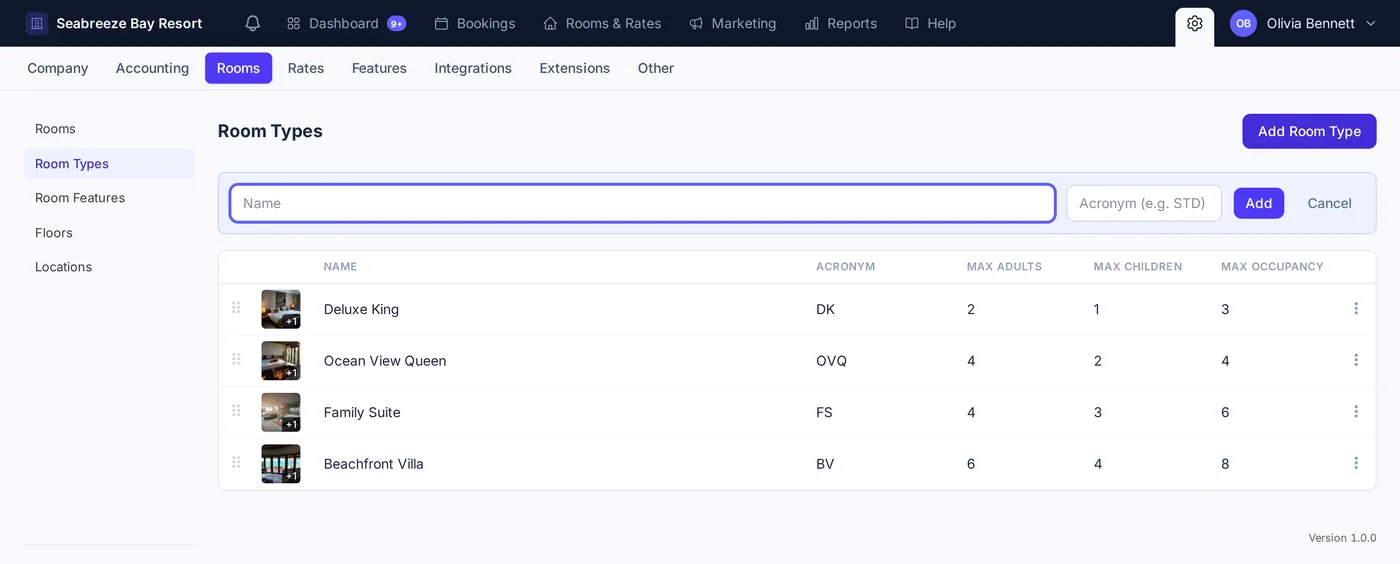Click the Deluxe King name cell
This screenshot has height=564, width=1400.
pyautogui.click(x=361, y=309)
